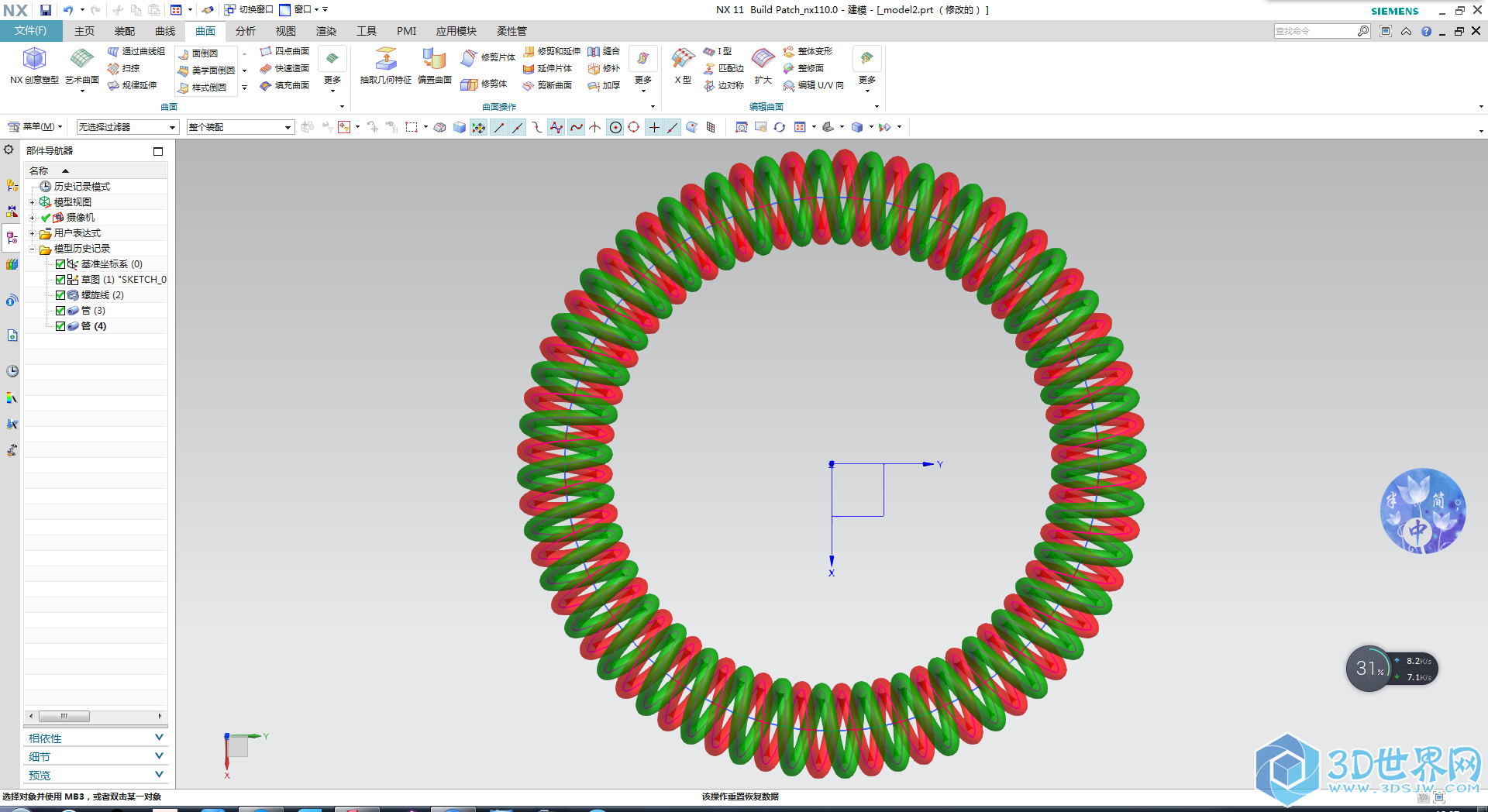Switch to the 主页 ribbon tab
Viewport: 1488px width, 812px height.
(x=84, y=31)
